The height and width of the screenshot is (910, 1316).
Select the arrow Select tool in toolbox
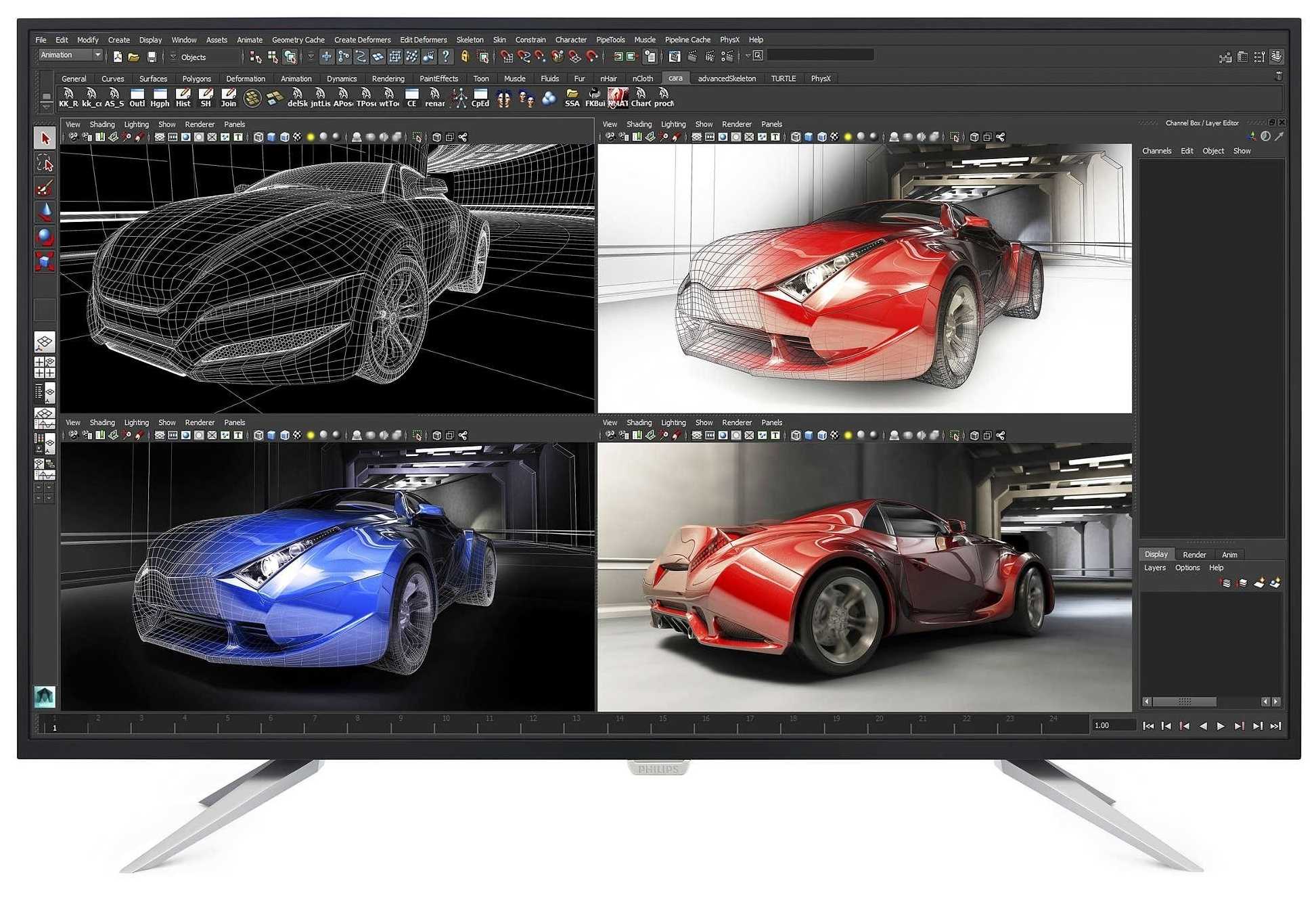[45, 139]
